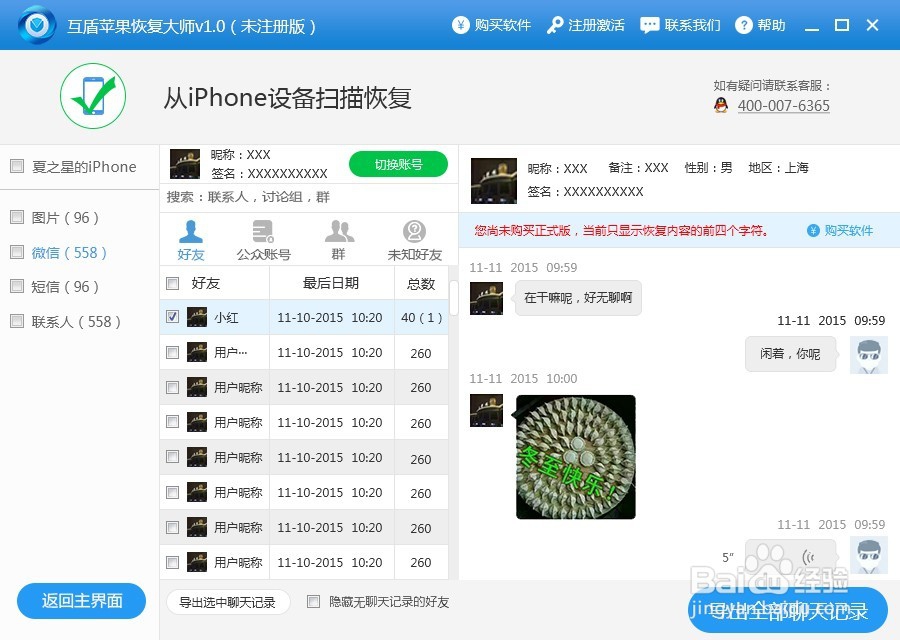Check 微信 (558) category
The height and width of the screenshot is (640, 900).
click(17, 251)
